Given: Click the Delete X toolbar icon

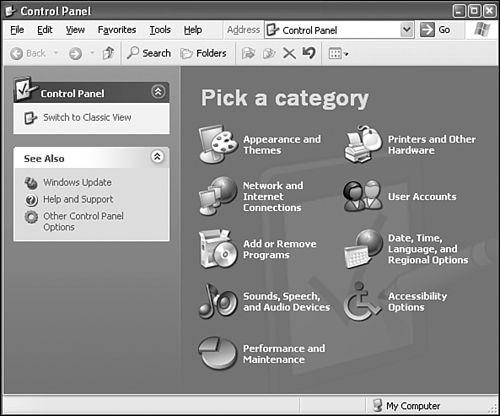Looking at the screenshot, I should pos(289,53).
